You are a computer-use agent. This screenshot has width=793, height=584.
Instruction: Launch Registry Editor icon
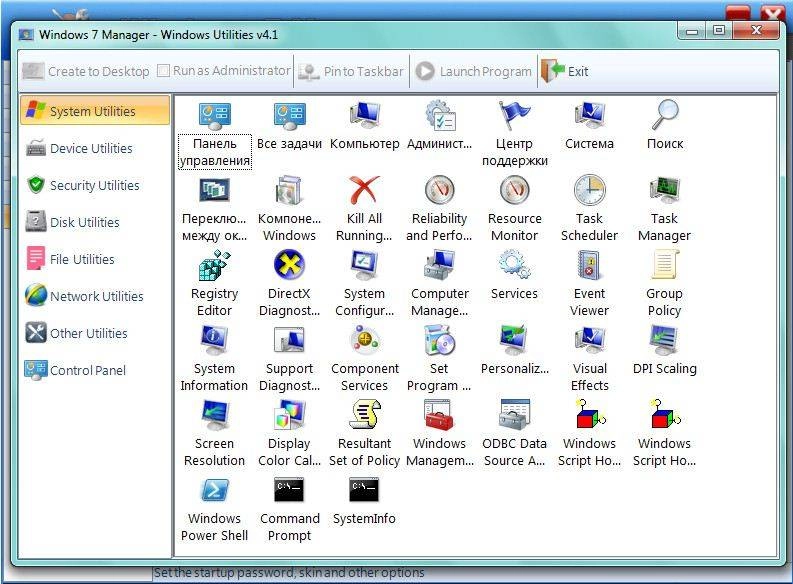[x=214, y=265]
